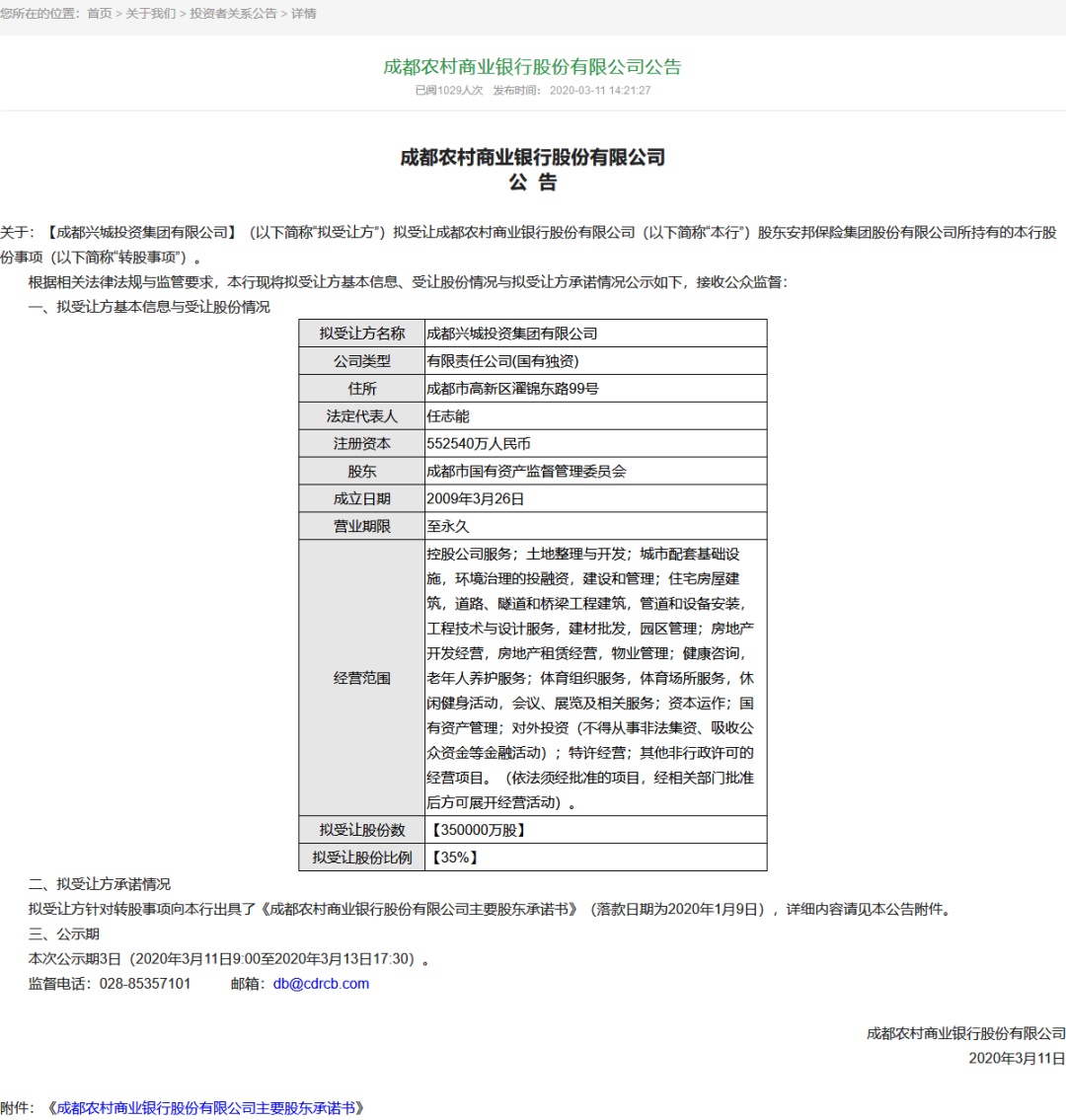Click the line starting 本次公示期3日
The image size is (1066, 1120).
pyautogui.click(x=229, y=959)
